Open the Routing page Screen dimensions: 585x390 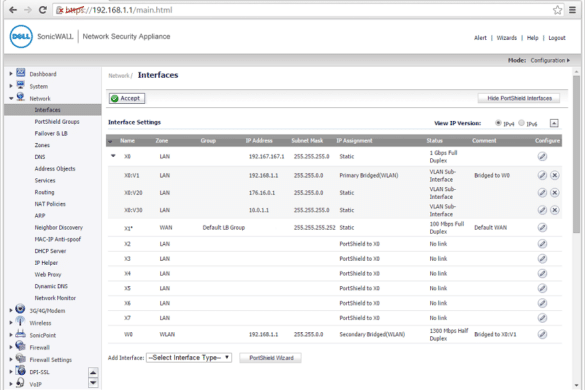[x=44, y=192]
